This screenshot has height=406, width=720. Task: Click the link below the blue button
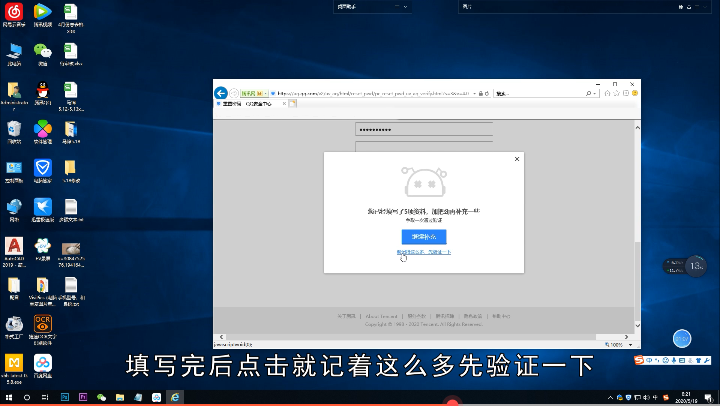[x=423, y=253]
